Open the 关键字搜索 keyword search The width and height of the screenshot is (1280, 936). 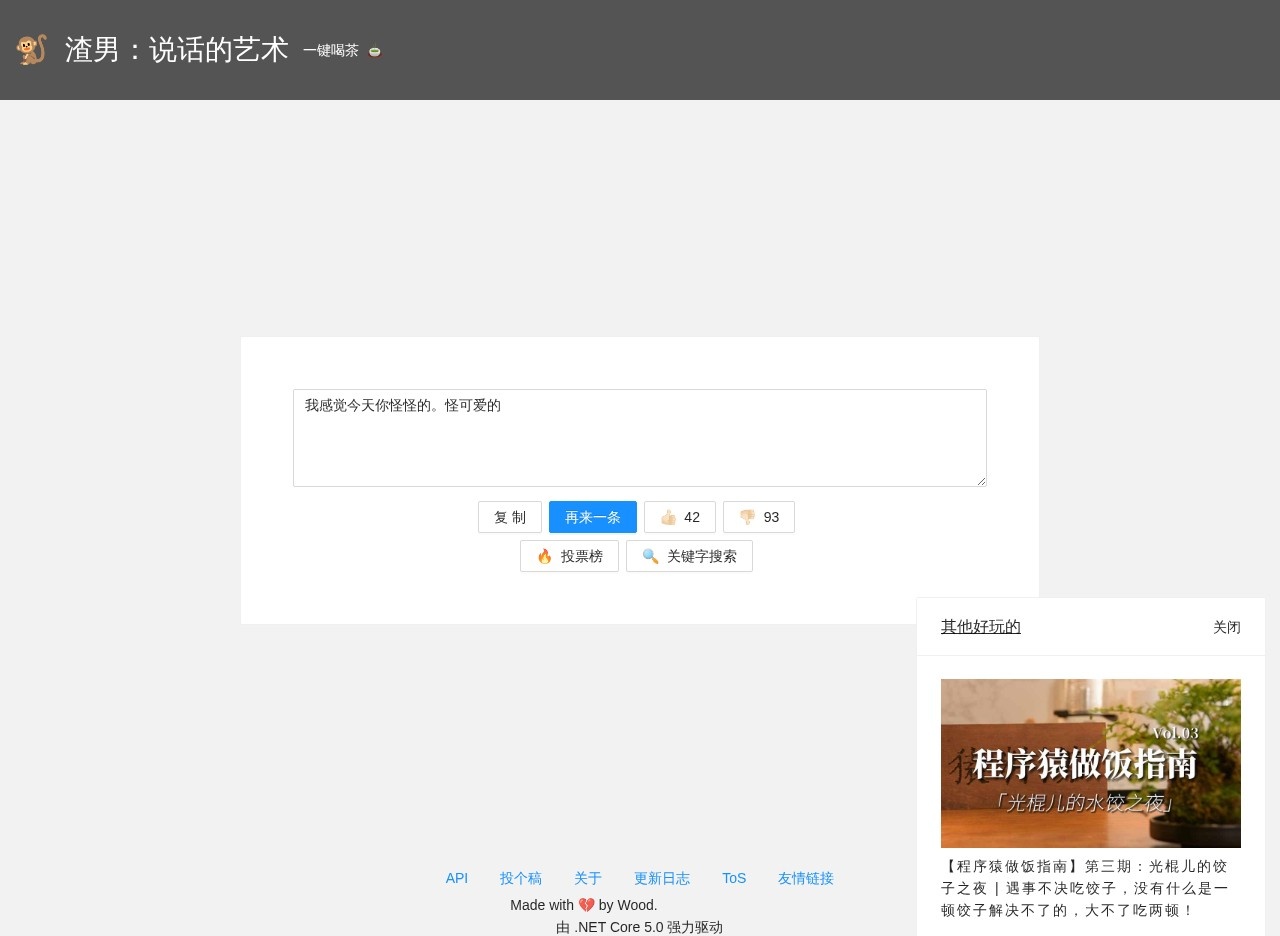point(689,556)
